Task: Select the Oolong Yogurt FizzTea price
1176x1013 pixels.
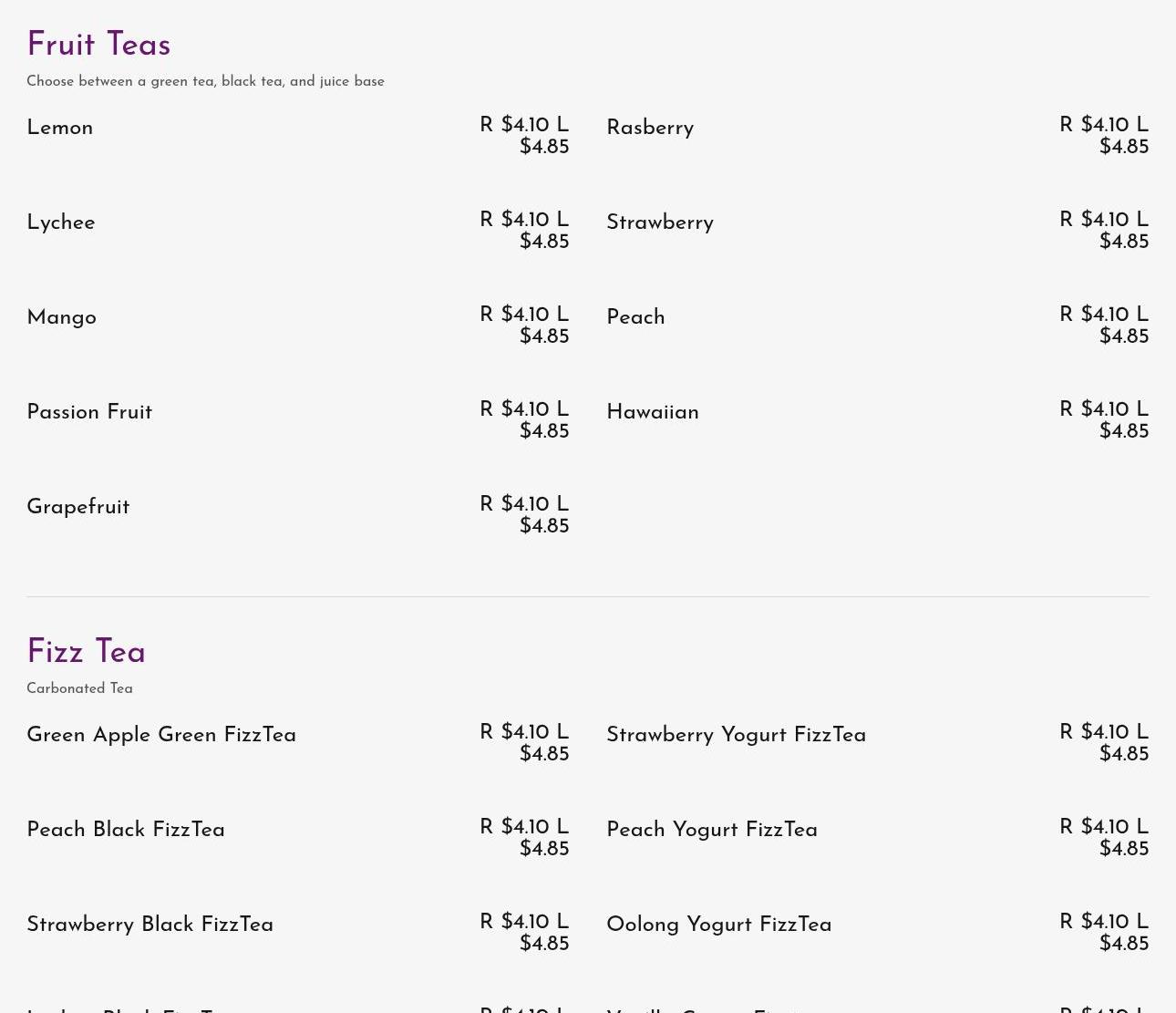Action: (x=1104, y=933)
